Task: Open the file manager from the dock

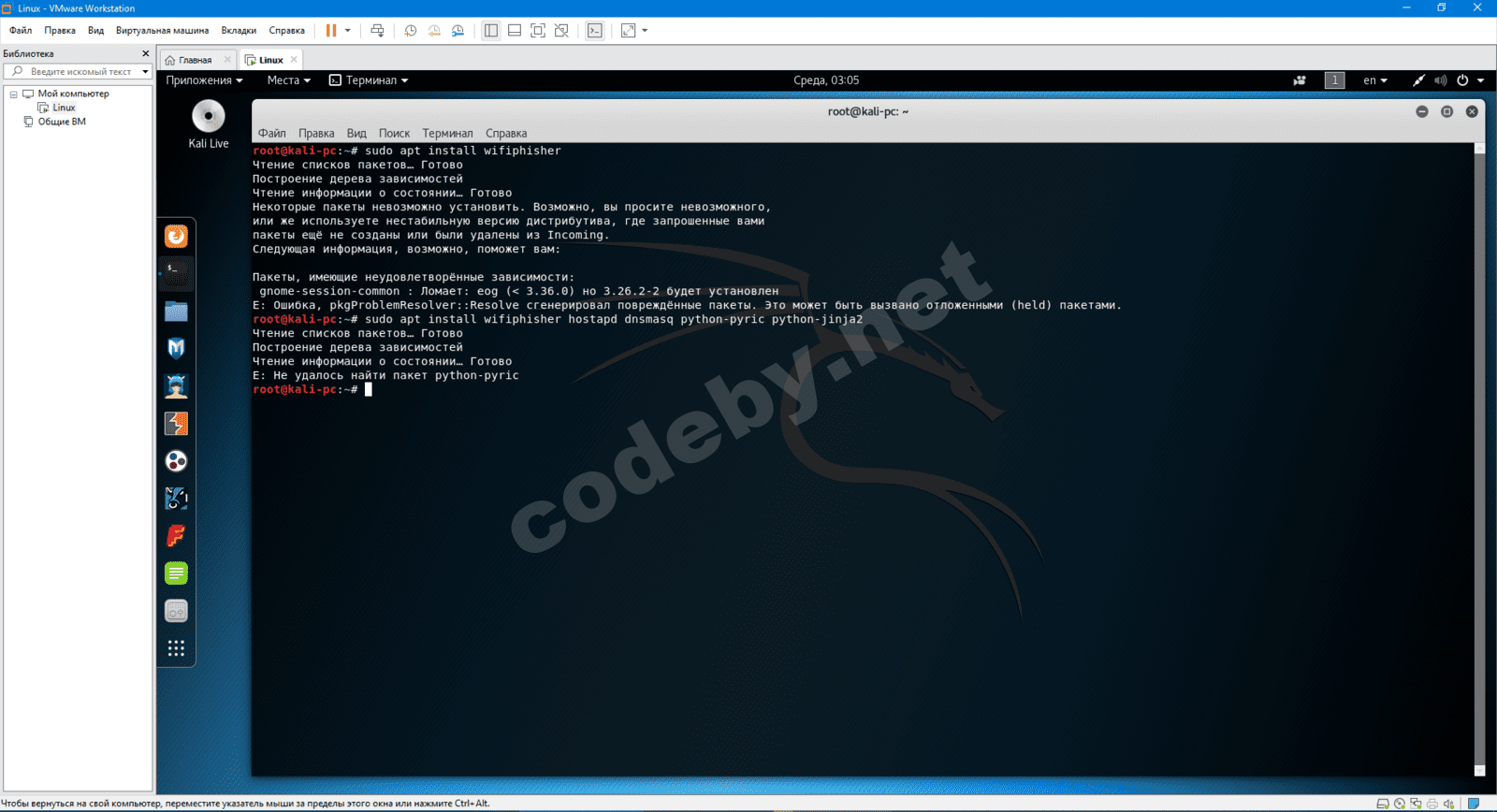Action: point(176,311)
